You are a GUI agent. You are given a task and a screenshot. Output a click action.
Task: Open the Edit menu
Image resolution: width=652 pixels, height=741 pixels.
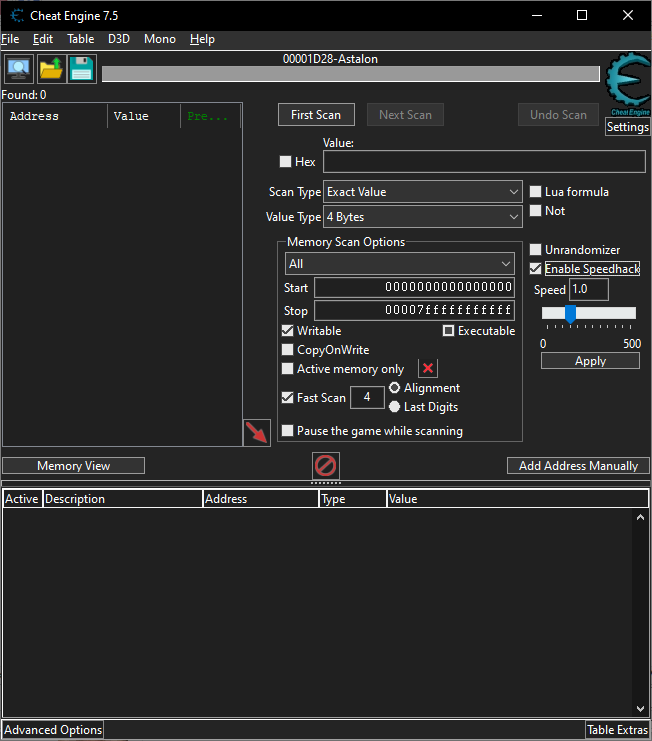point(43,39)
